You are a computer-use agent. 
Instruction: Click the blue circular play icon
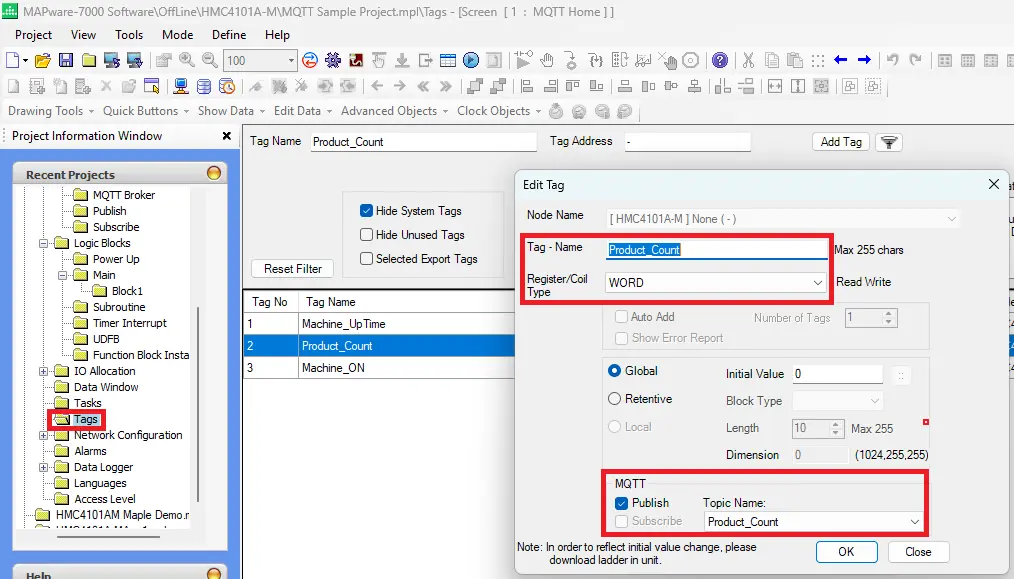pos(469,61)
